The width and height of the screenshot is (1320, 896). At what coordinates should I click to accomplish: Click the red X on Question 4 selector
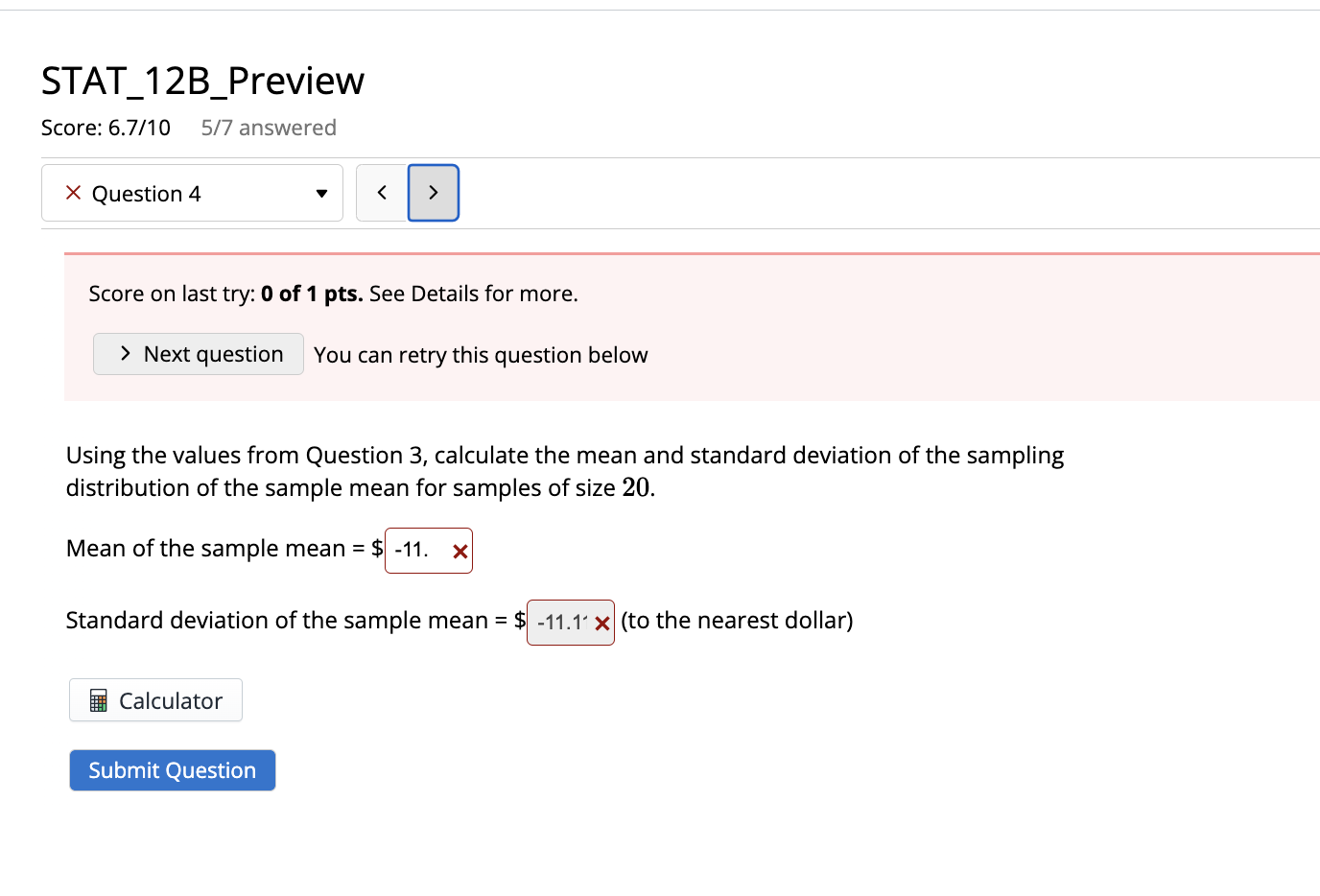coord(72,193)
